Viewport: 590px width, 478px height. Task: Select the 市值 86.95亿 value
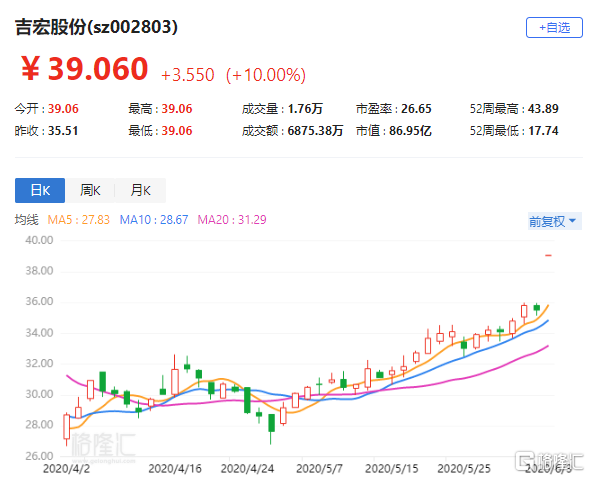[410, 131]
